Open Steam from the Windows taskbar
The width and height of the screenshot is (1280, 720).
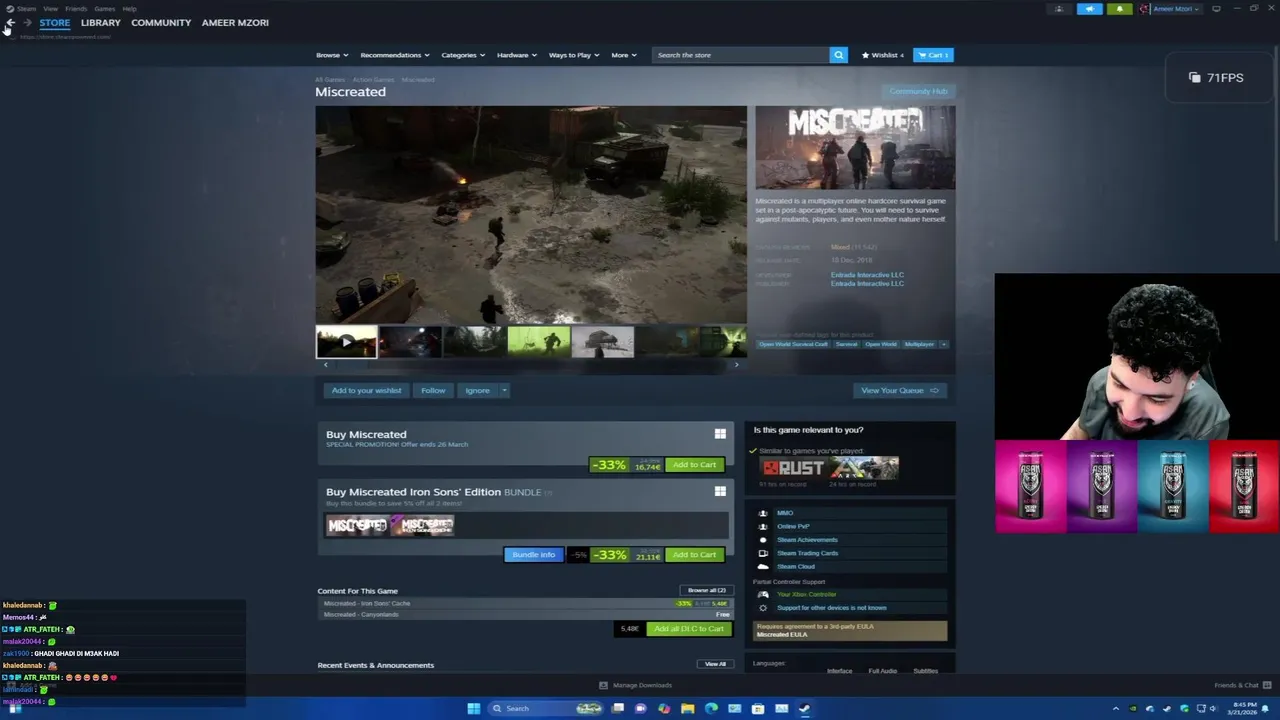coord(804,708)
